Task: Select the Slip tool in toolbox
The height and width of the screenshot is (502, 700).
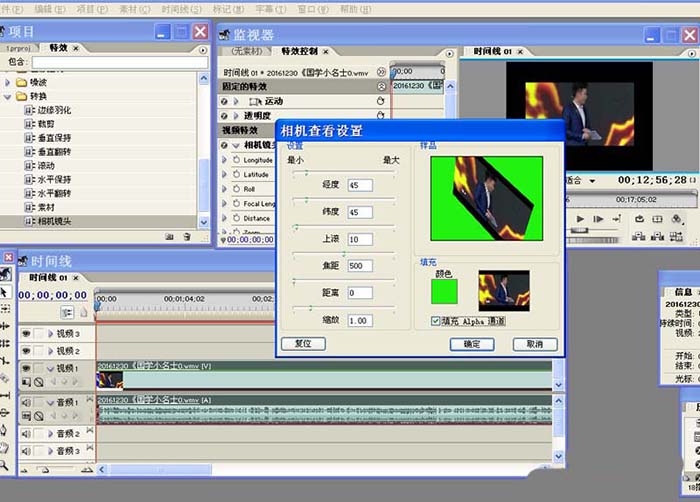Action: (x=4, y=395)
